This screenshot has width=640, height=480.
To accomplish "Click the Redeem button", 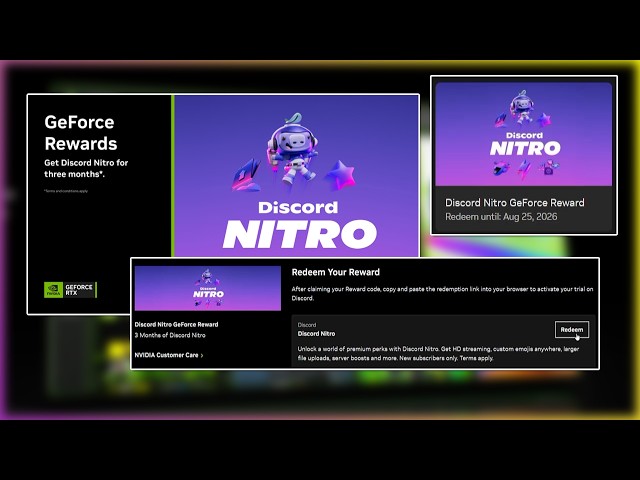I will 571,329.
